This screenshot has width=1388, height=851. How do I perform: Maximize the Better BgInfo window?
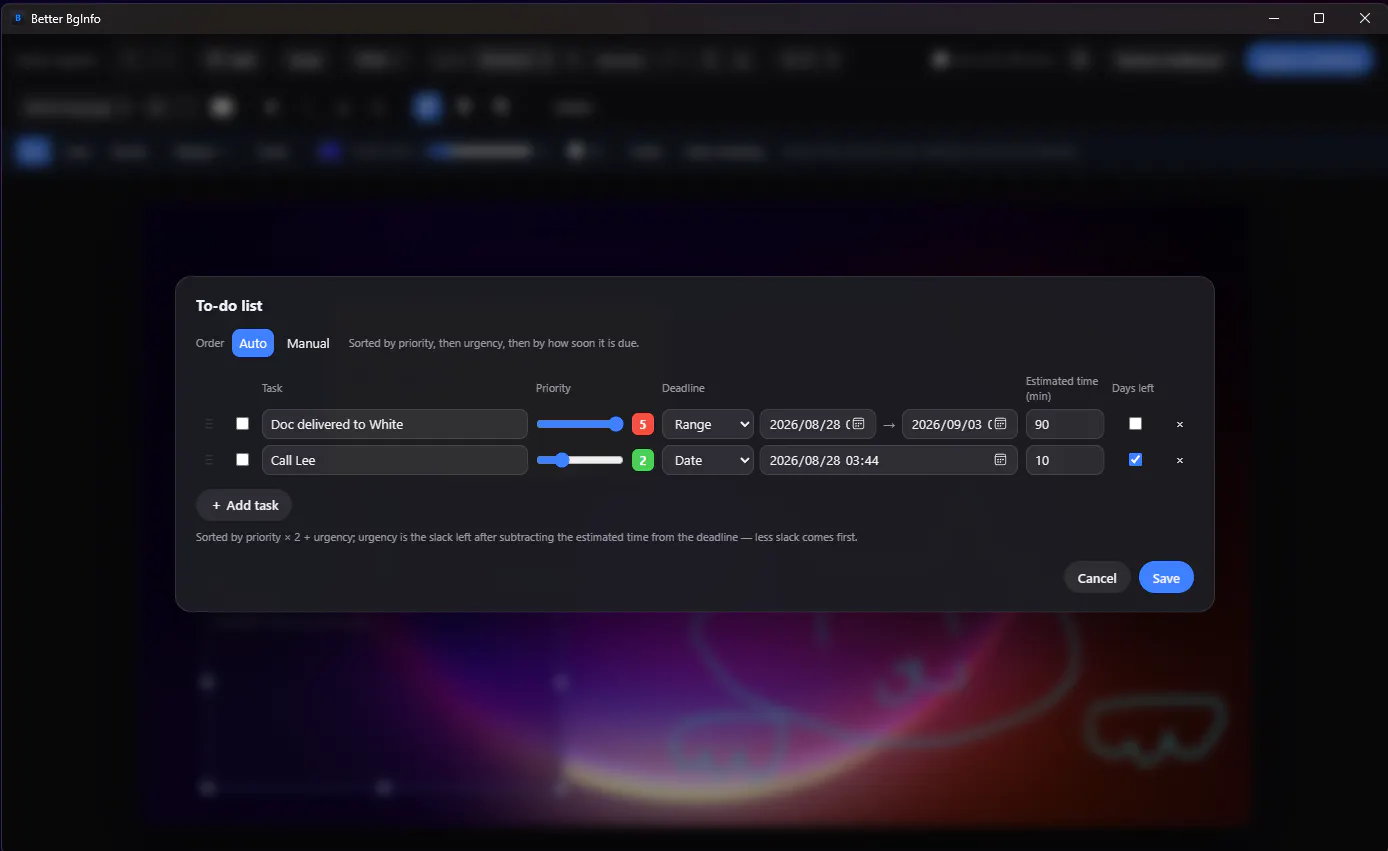[1319, 18]
